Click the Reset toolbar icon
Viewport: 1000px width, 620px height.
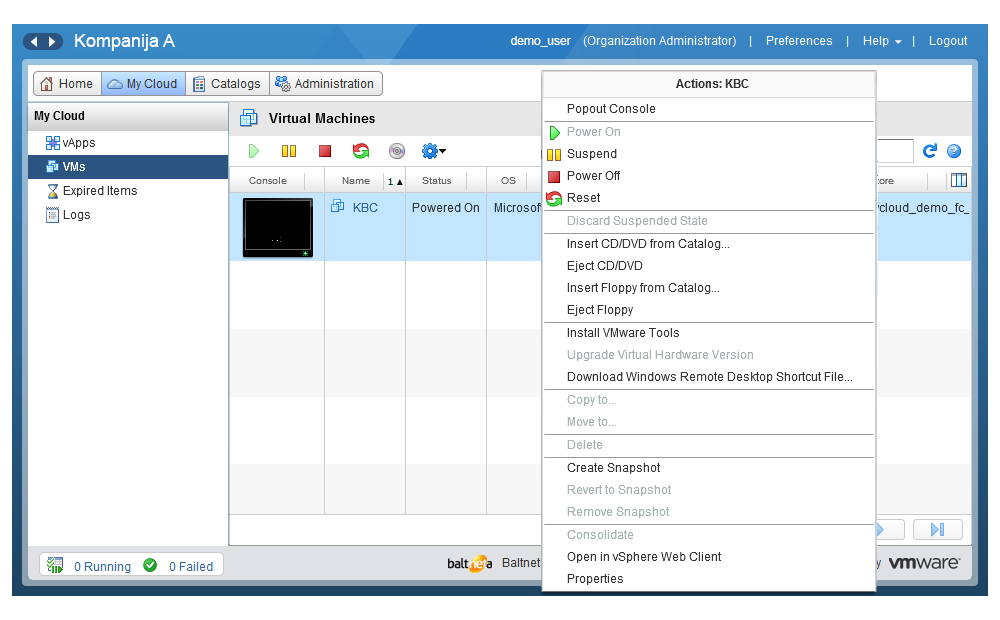click(361, 151)
